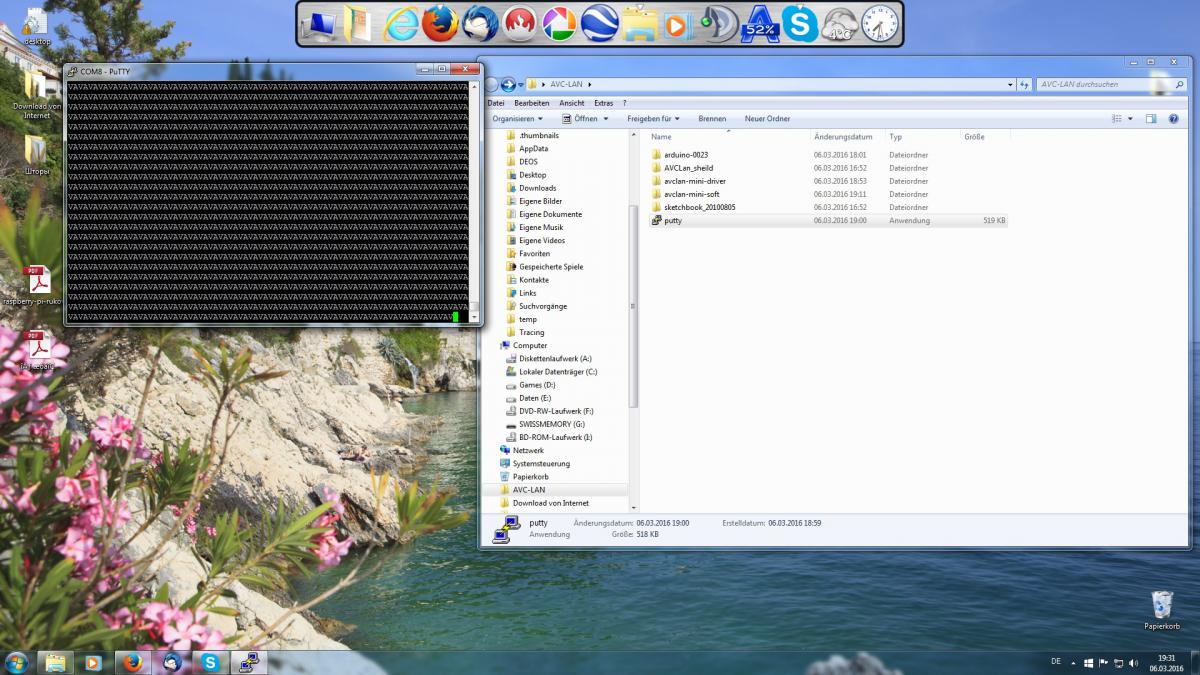
Task: Toggle the Explorer preview pane
Action: [1151, 119]
